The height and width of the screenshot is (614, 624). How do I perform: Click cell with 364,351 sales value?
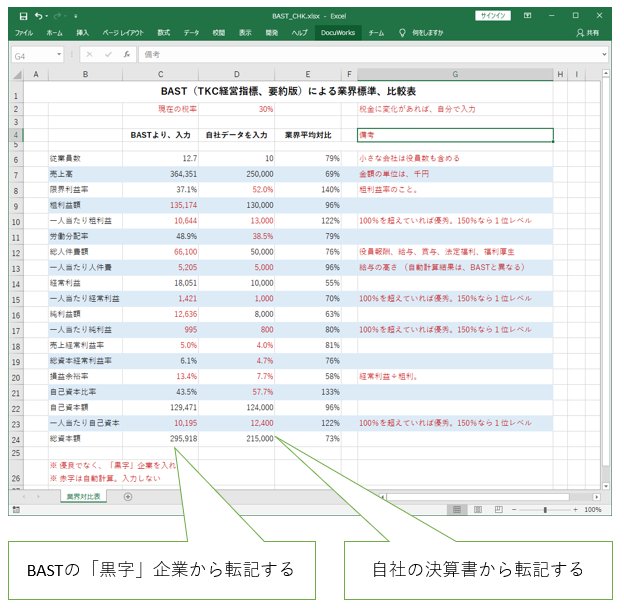tap(160, 174)
